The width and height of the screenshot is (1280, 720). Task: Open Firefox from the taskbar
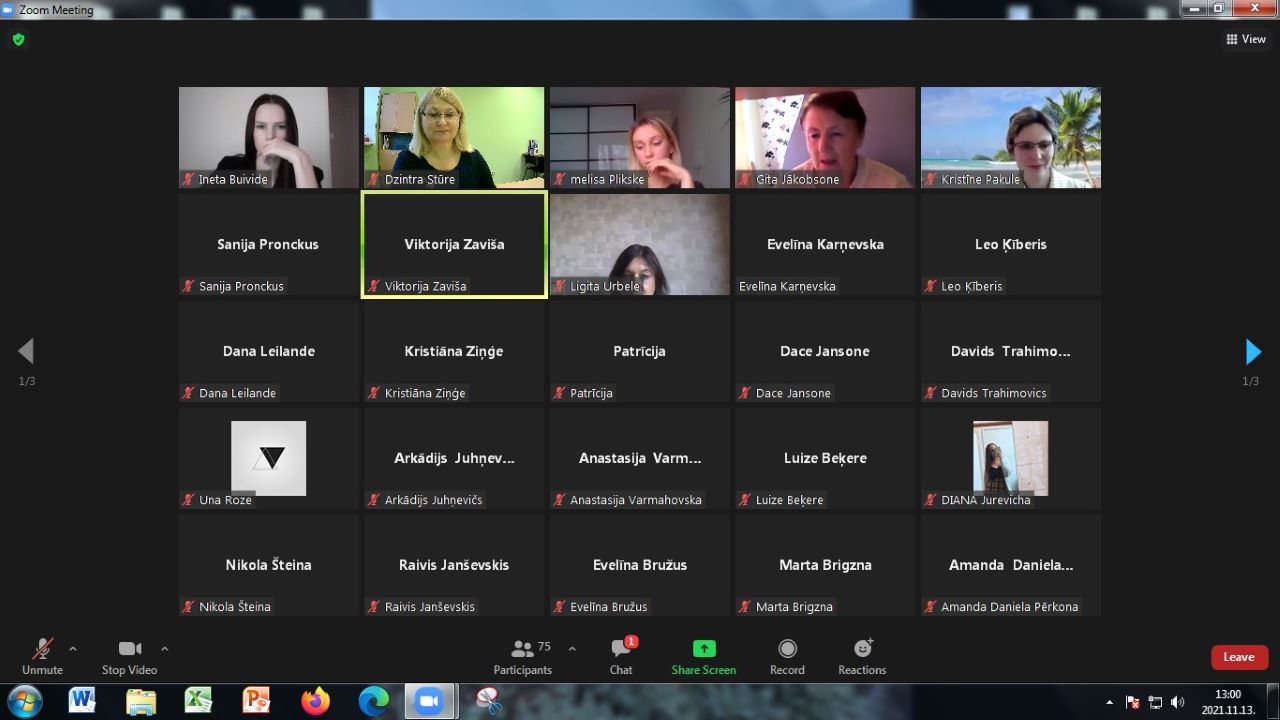click(315, 701)
